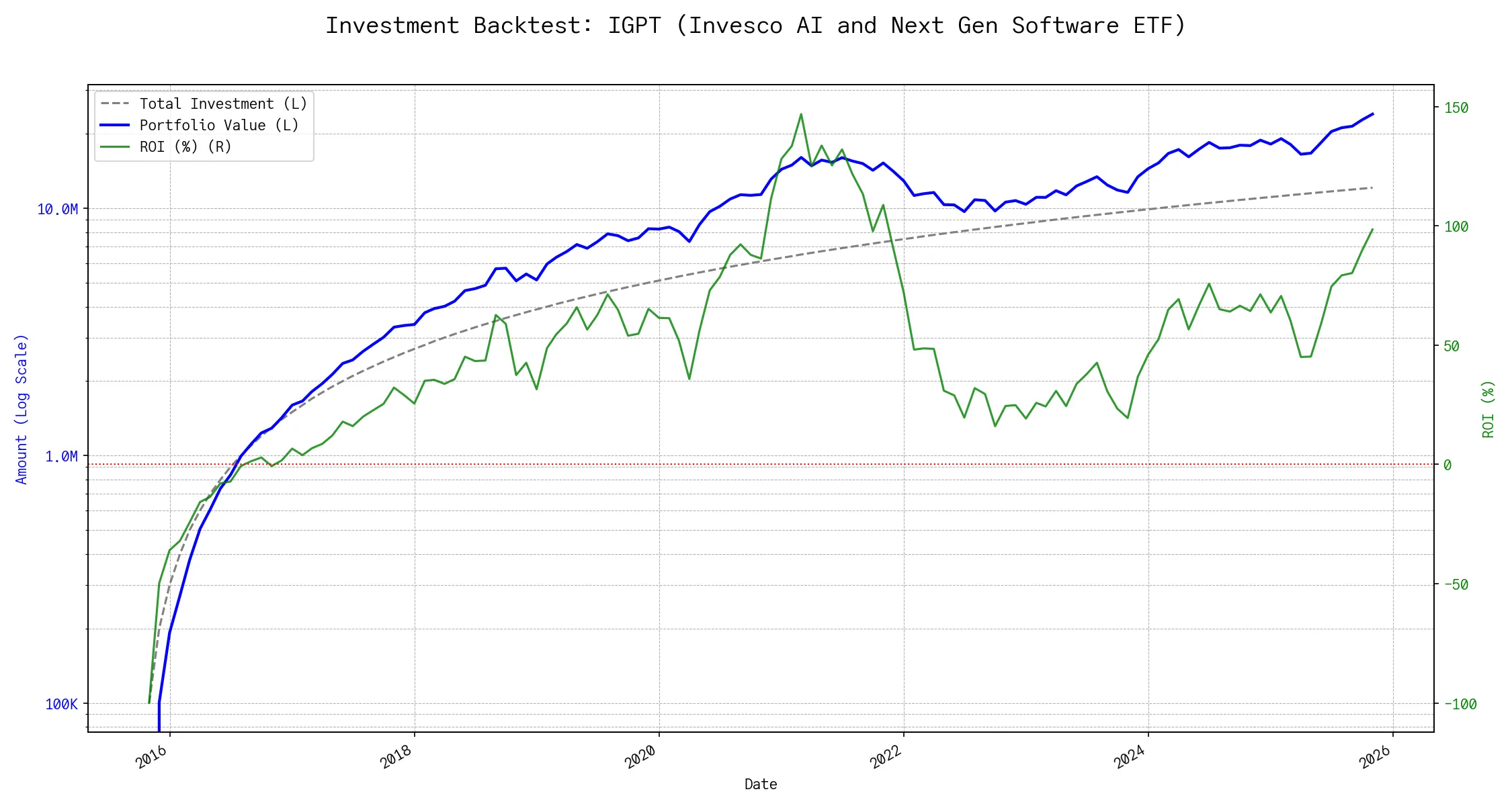Image resolution: width=1512 pixels, height=806 pixels.
Task: Click the Amount (Log Scale) axis title
Action: tap(22, 409)
